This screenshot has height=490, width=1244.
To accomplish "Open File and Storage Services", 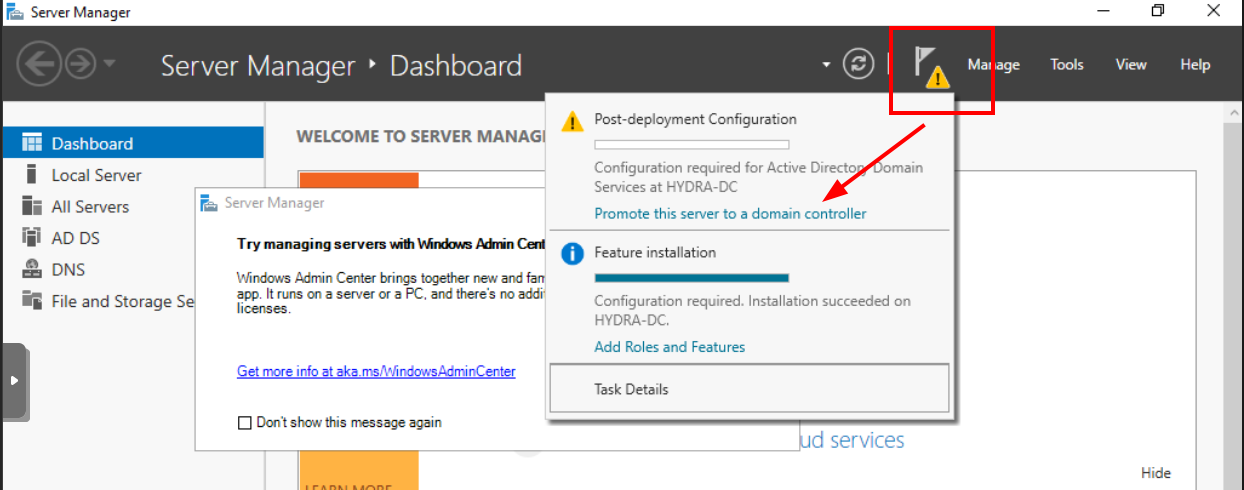I will point(120,301).
